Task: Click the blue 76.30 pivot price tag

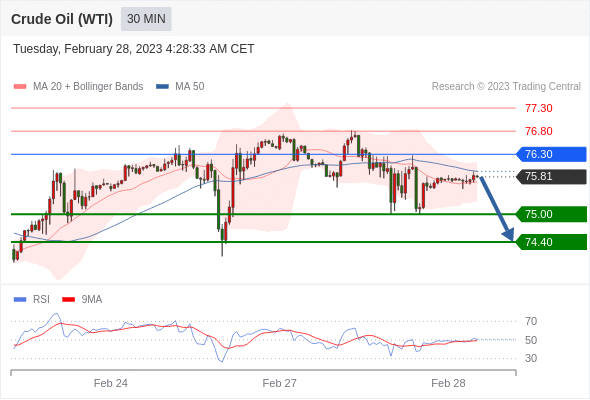Action: (x=551, y=154)
